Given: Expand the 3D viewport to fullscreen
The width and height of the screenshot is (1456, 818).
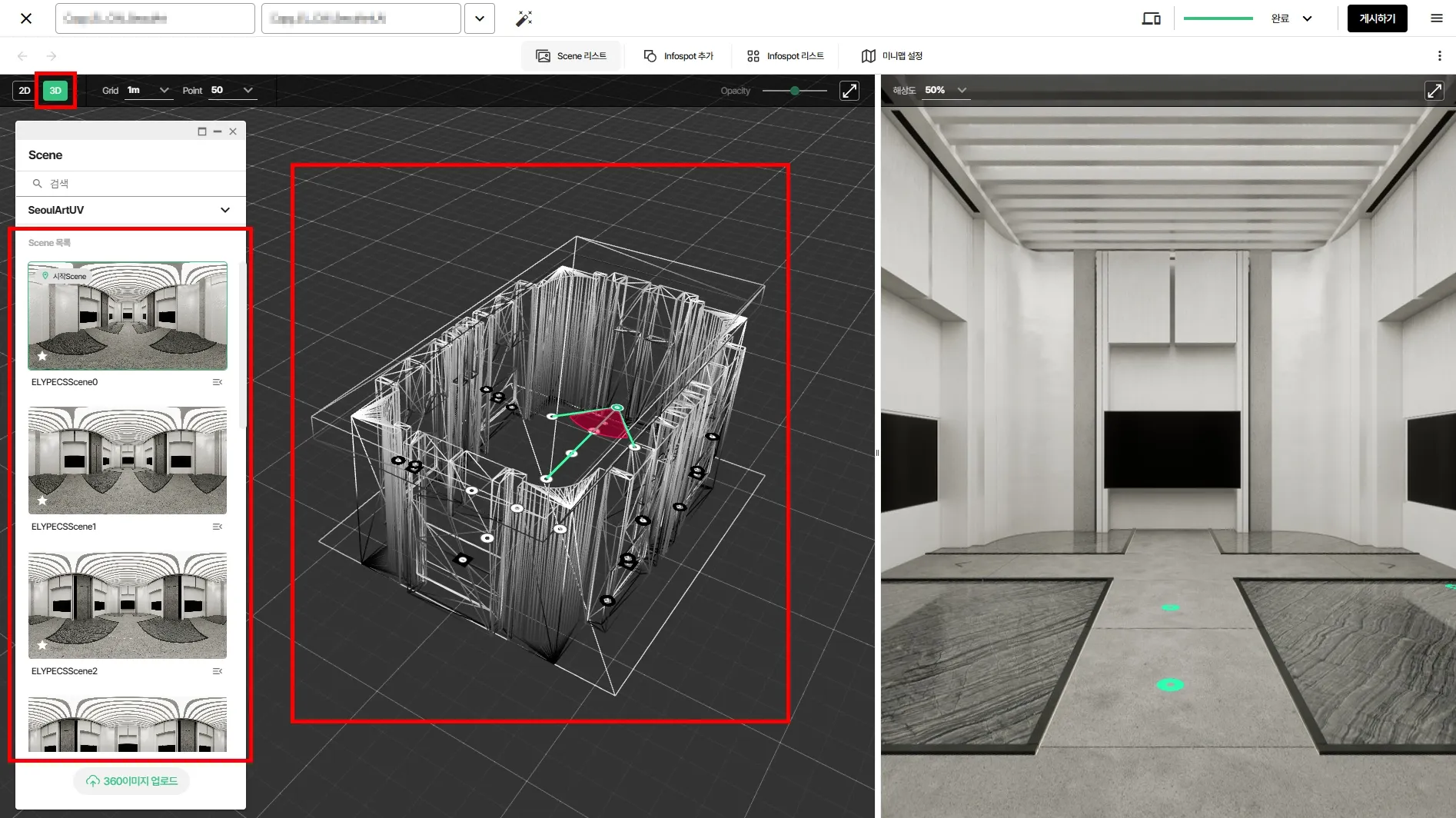Looking at the screenshot, I should click(849, 91).
